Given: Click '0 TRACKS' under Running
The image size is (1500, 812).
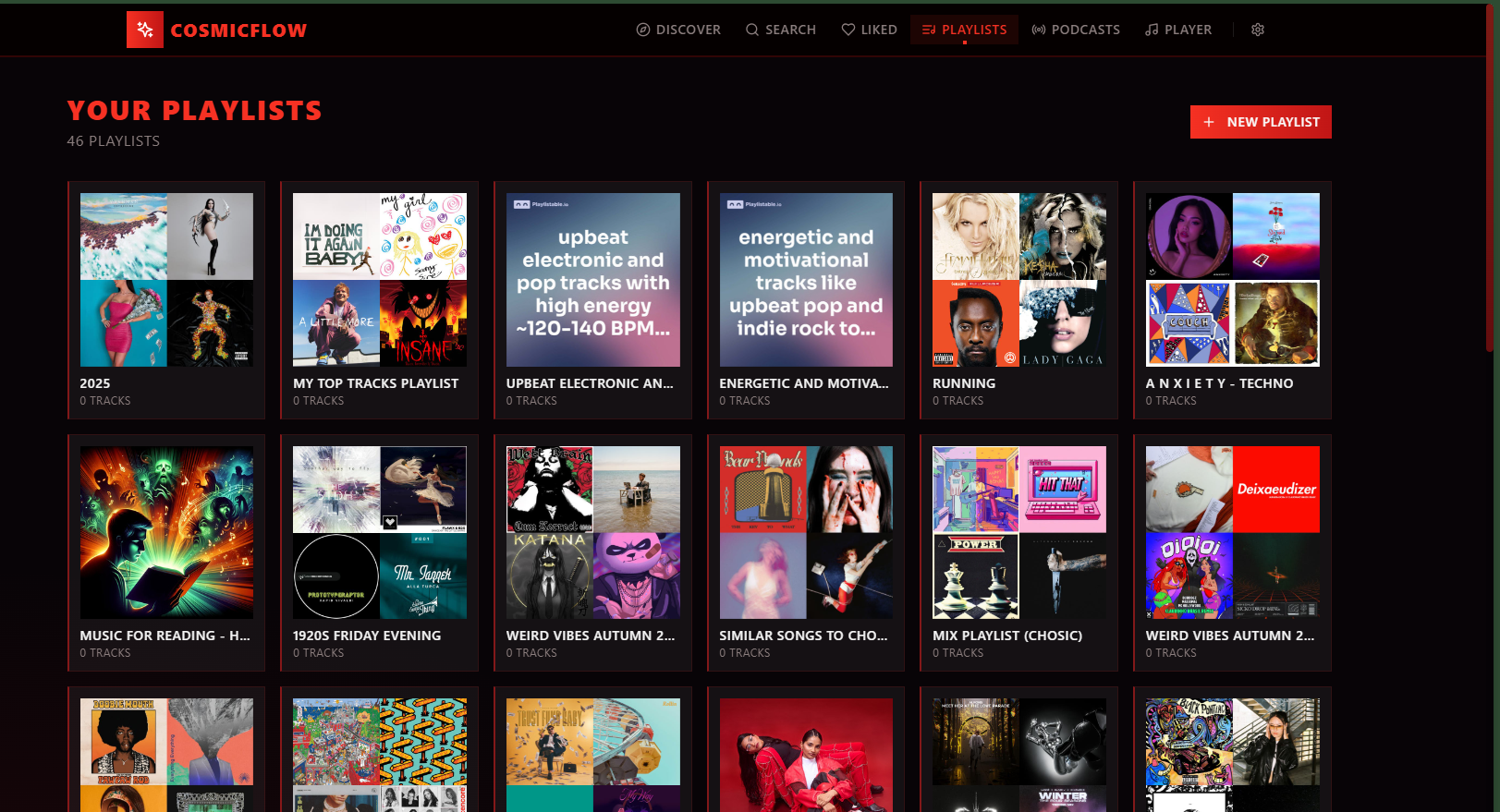Looking at the screenshot, I should (x=957, y=401).
